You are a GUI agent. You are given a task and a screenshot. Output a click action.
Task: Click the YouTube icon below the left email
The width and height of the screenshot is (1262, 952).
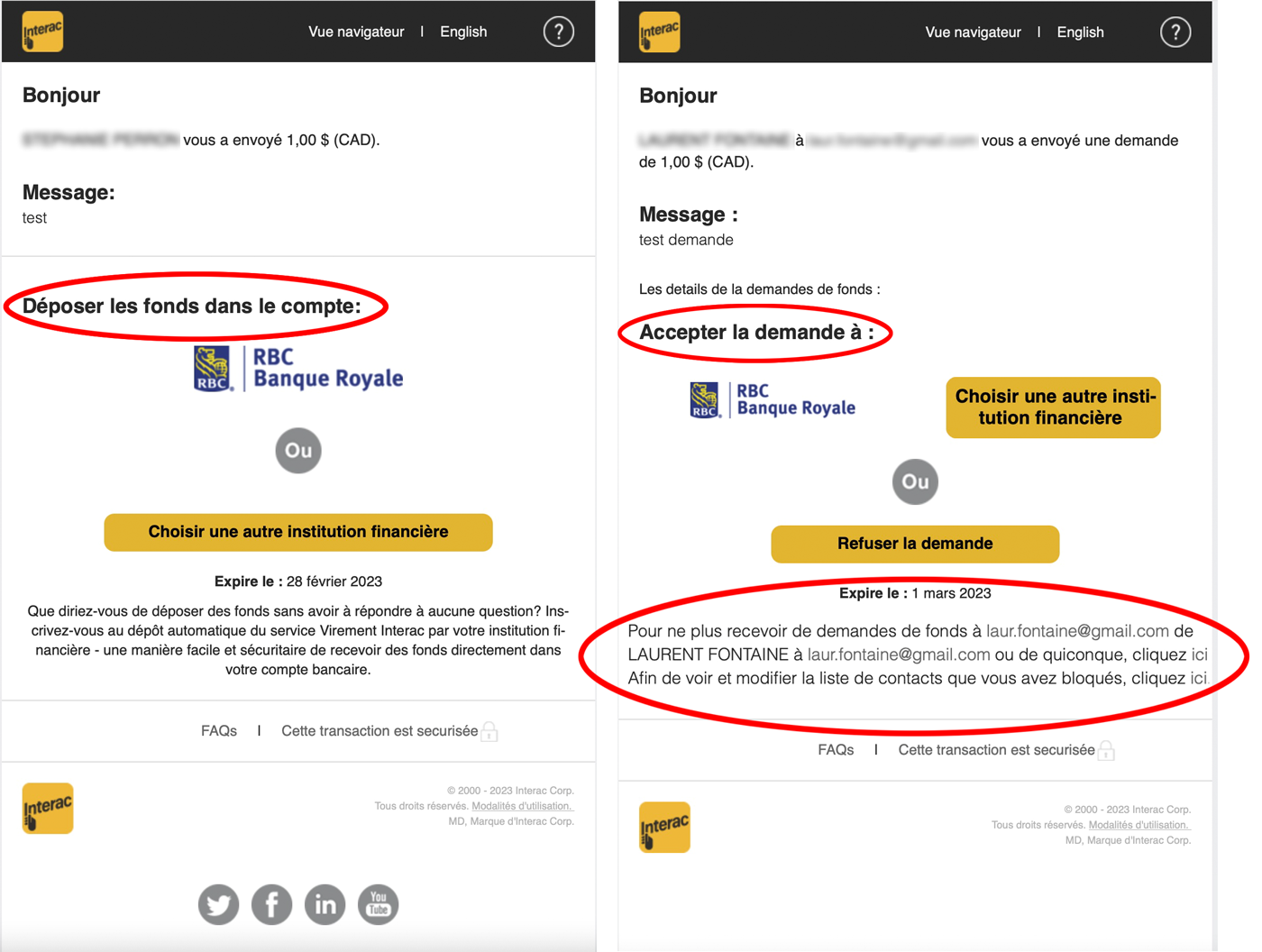click(378, 904)
